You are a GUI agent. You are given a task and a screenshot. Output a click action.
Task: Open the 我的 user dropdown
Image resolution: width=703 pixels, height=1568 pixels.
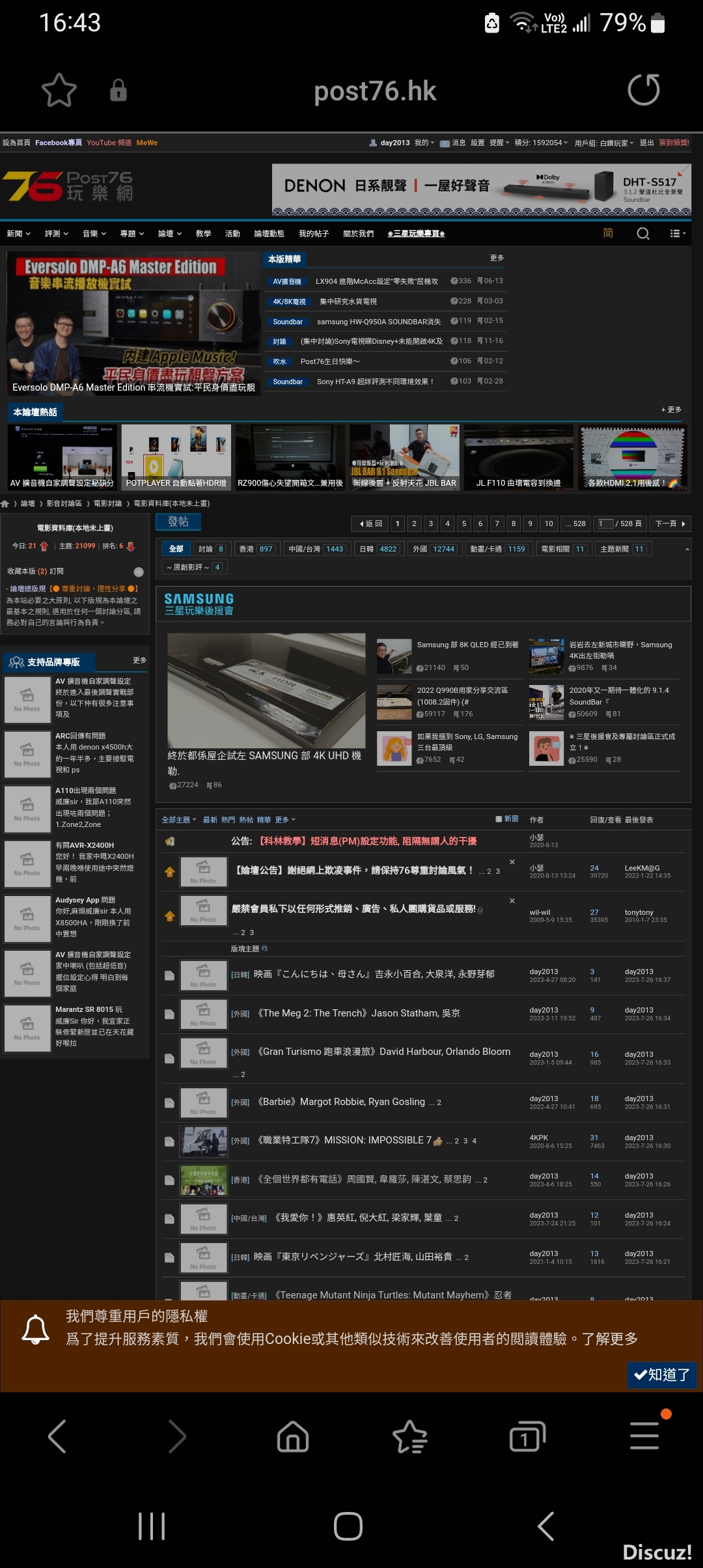[x=424, y=143]
